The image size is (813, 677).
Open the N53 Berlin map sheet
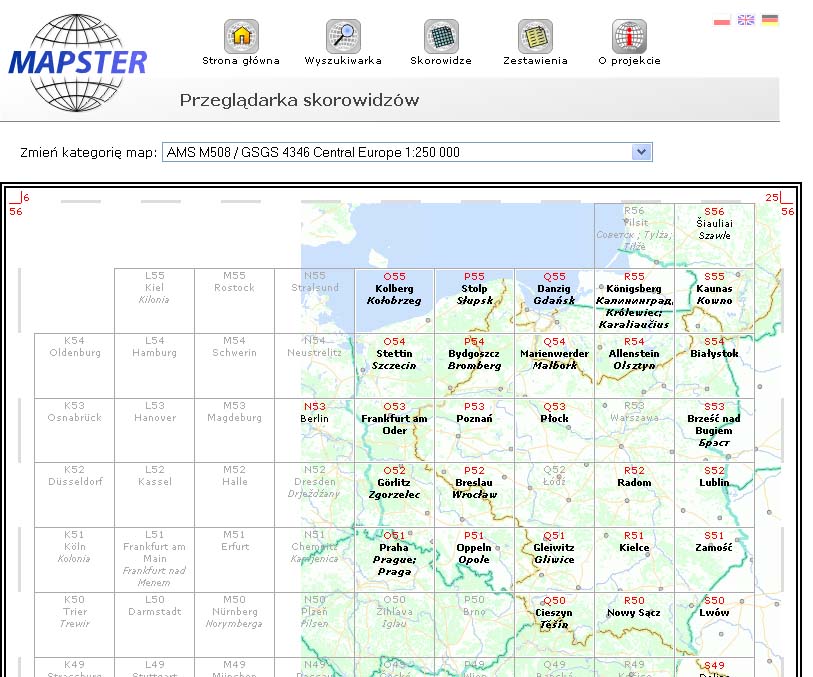click(315, 430)
